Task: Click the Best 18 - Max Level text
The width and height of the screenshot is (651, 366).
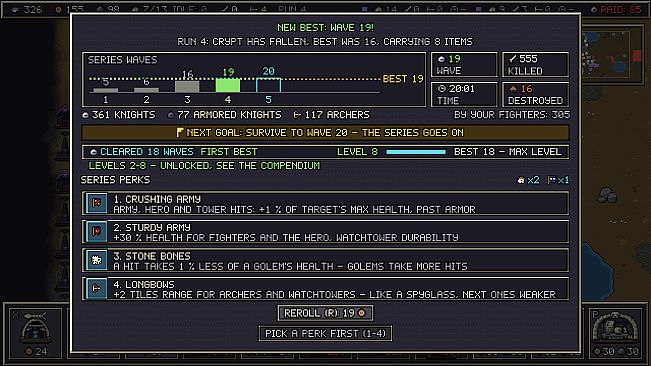Action: 508,152
